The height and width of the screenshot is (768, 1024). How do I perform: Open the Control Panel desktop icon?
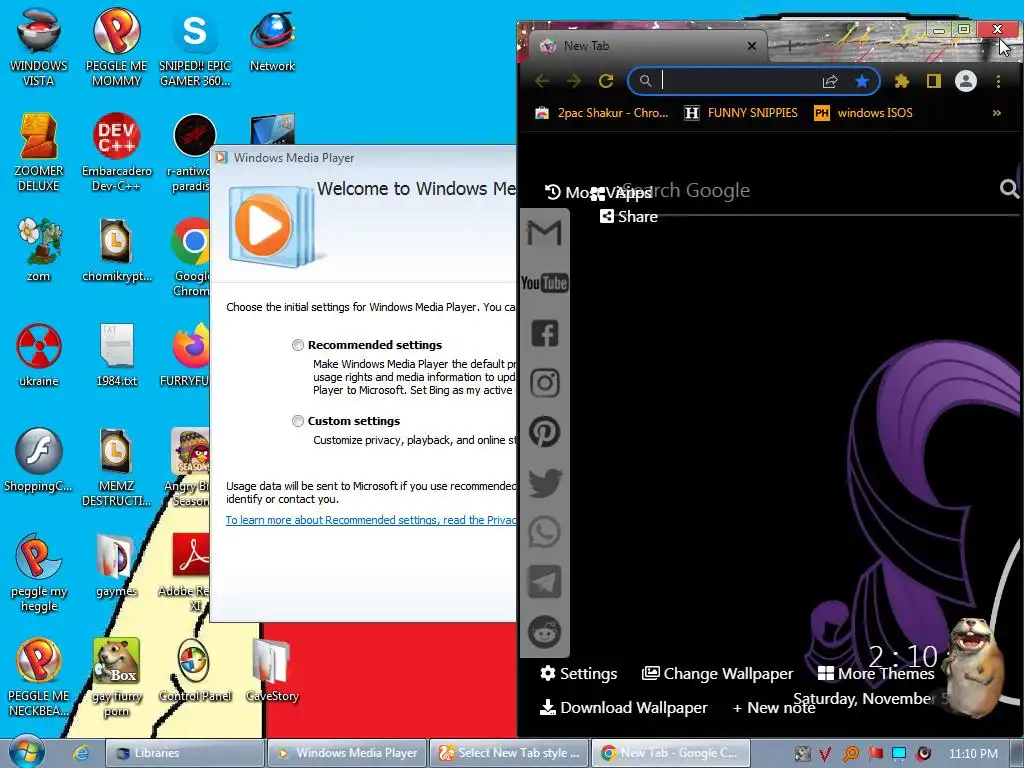pos(195,671)
